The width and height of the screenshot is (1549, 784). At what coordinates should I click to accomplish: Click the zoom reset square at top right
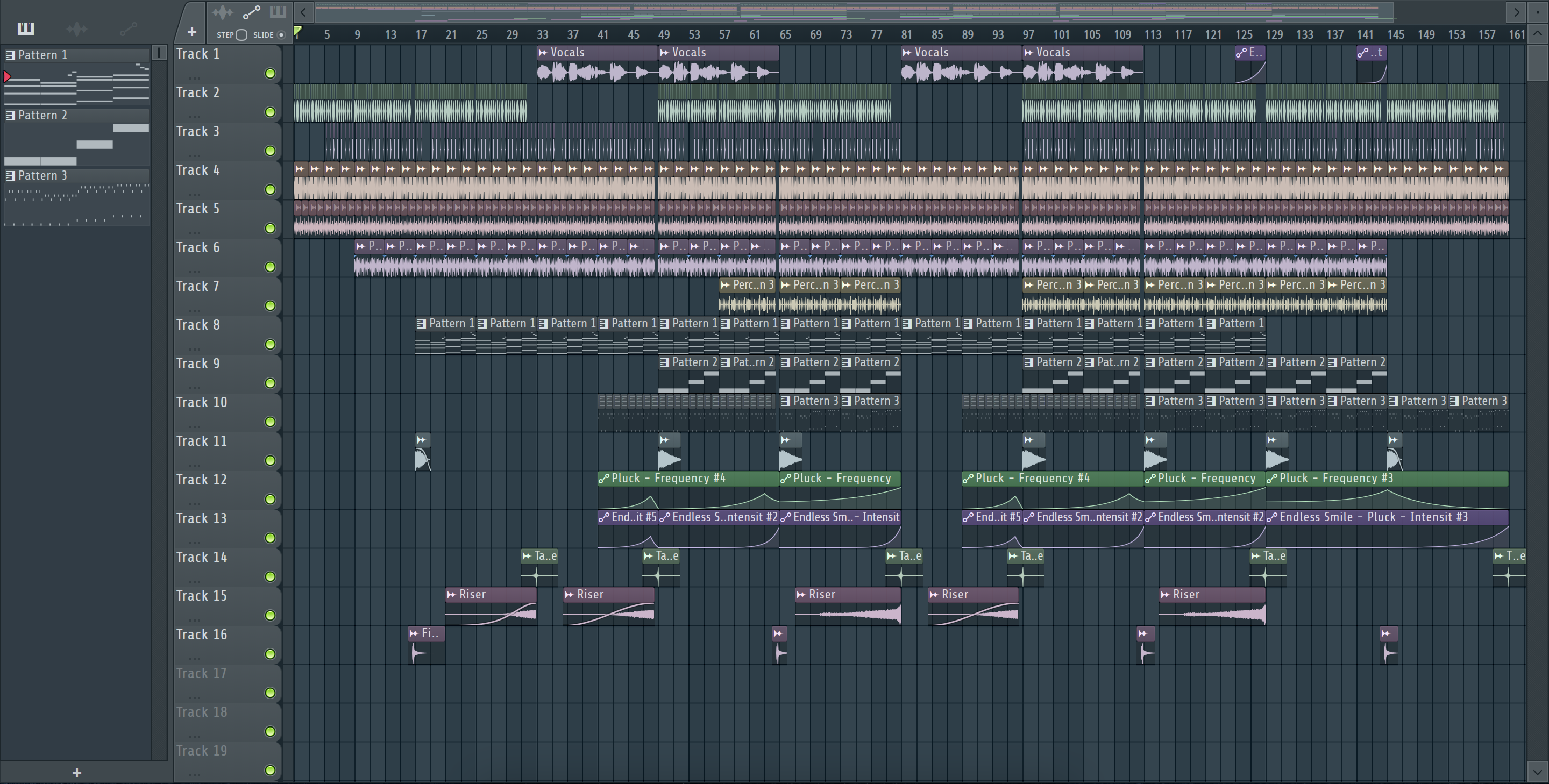pyautogui.click(x=1537, y=11)
